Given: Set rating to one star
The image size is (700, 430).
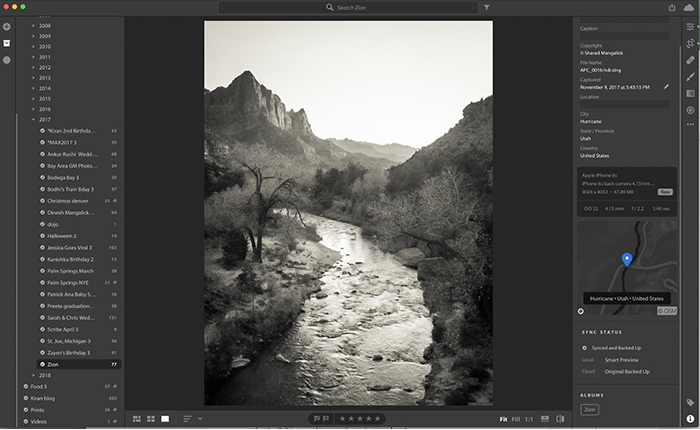Looking at the screenshot, I should point(342,419).
